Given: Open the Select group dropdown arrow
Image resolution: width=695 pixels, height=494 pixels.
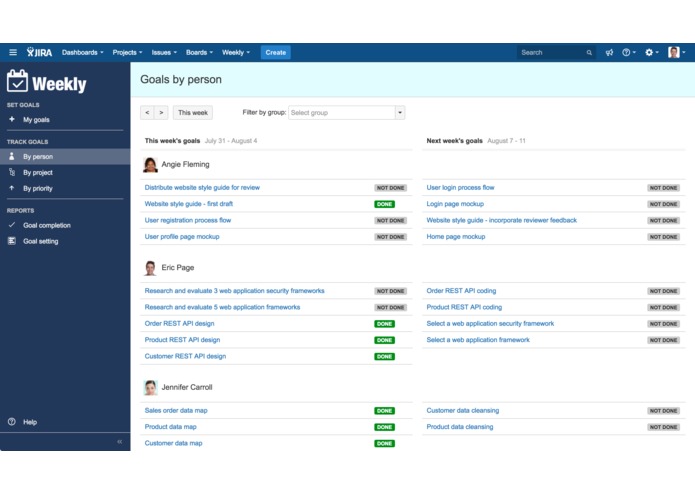Looking at the screenshot, I should point(400,113).
